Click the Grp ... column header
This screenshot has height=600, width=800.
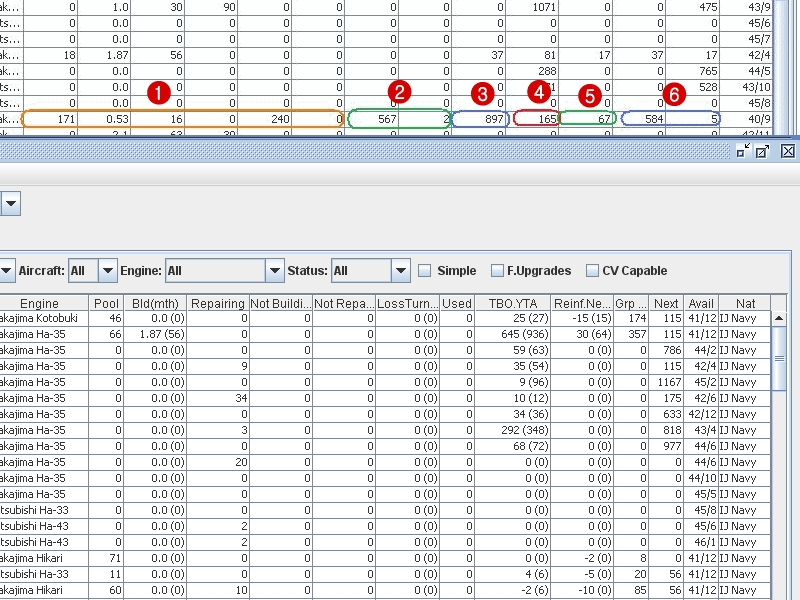pyautogui.click(x=631, y=304)
